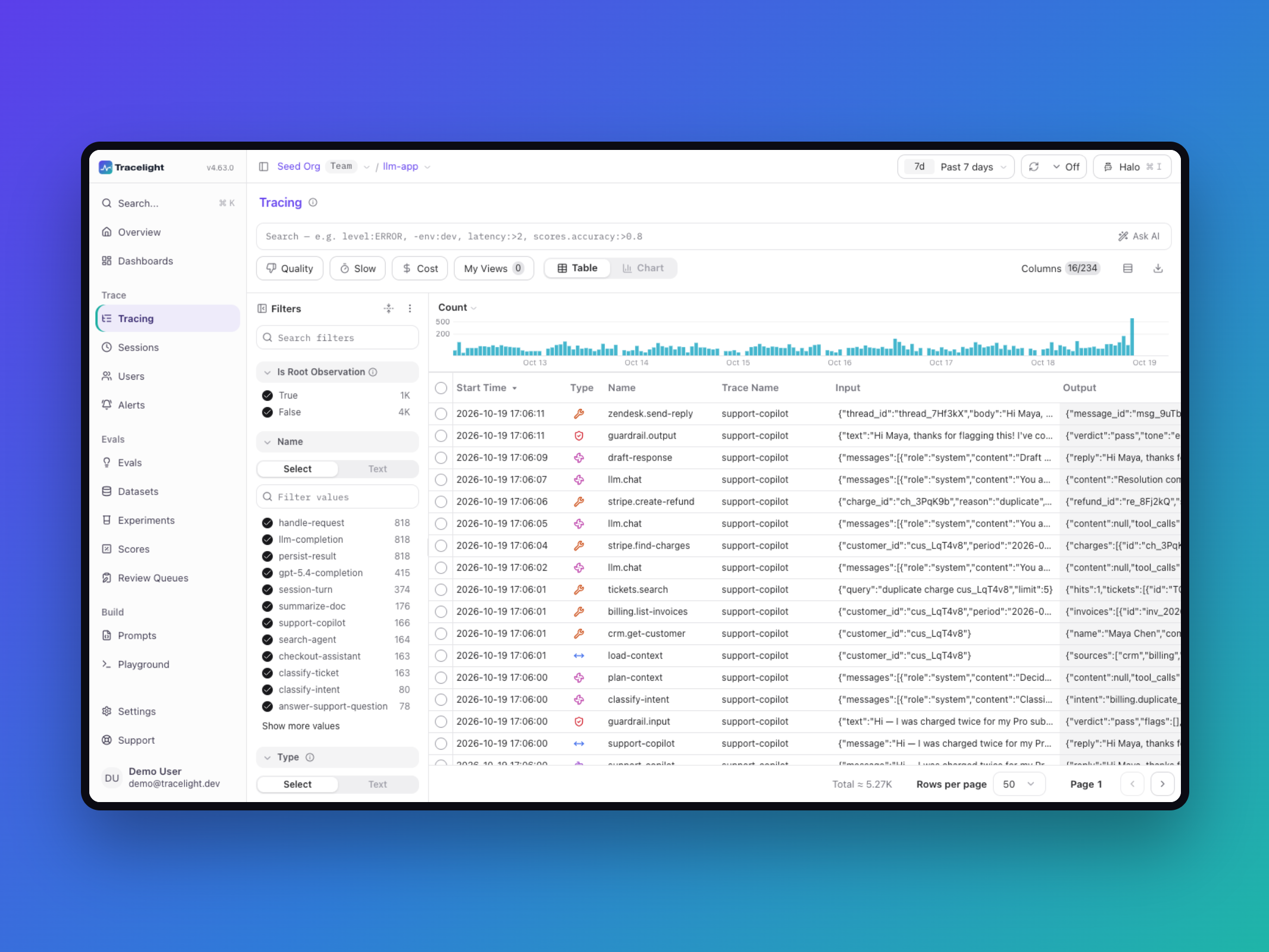Click the download export icon
The width and height of the screenshot is (1269, 952).
1158,268
